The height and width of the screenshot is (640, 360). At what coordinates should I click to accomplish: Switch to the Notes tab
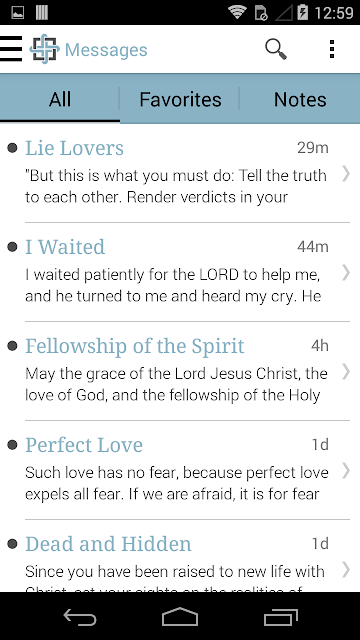pos(300,99)
